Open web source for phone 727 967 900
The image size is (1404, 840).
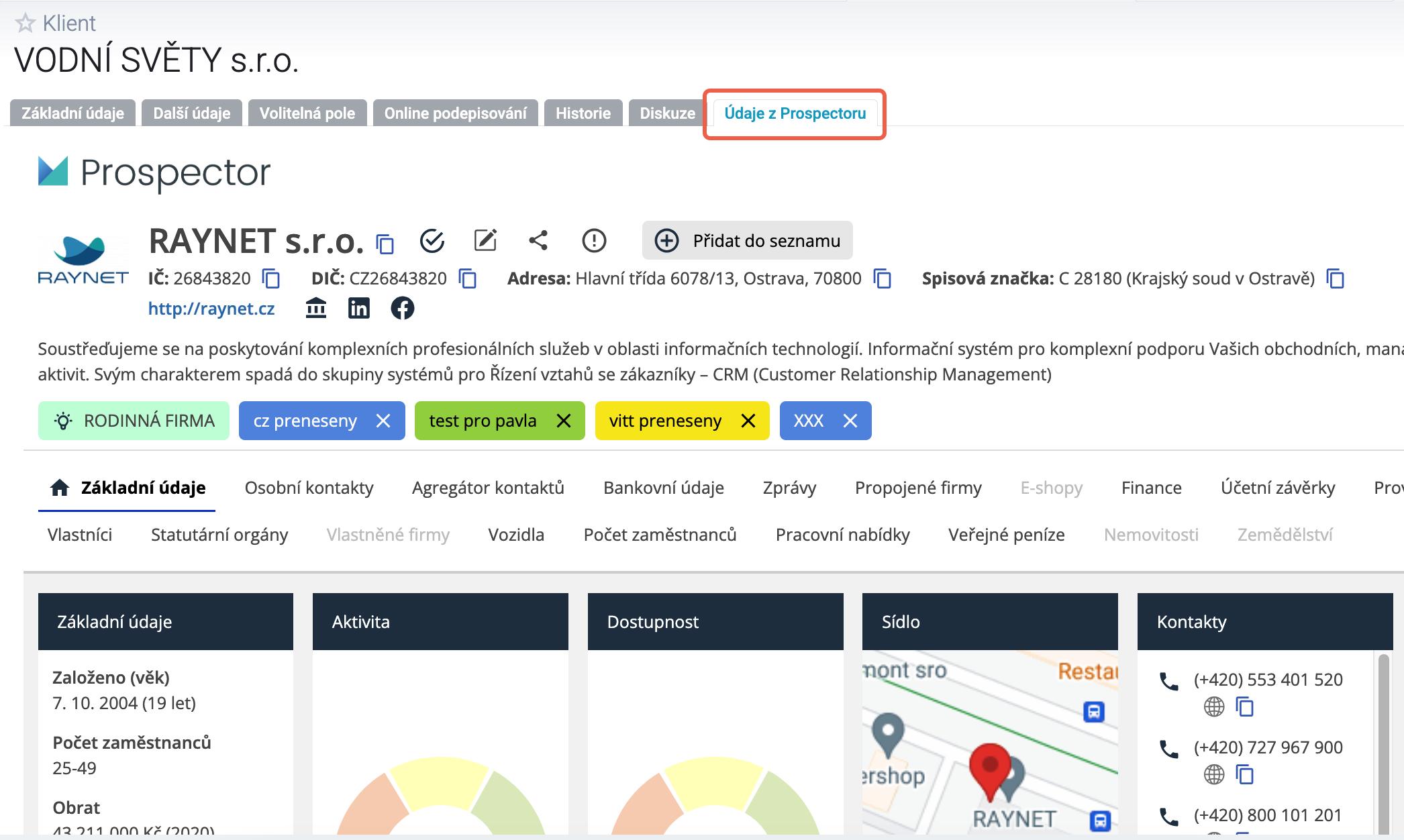[x=1214, y=775]
